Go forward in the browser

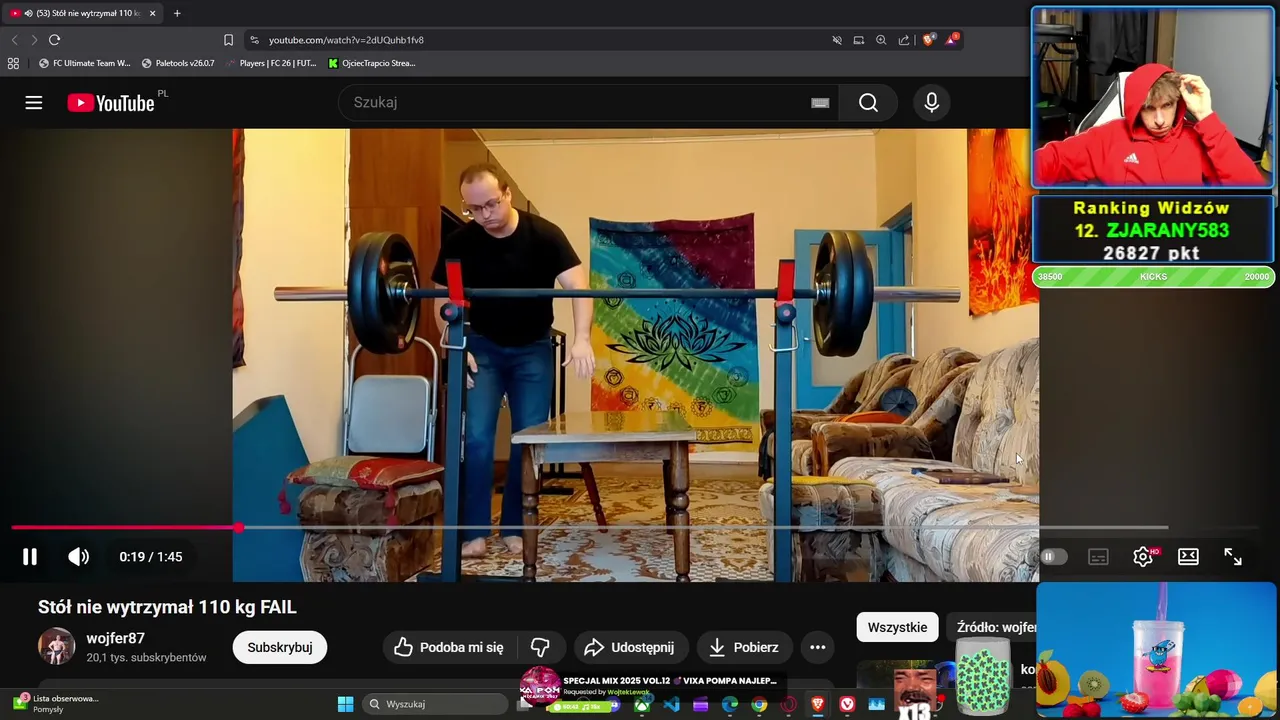33,40
